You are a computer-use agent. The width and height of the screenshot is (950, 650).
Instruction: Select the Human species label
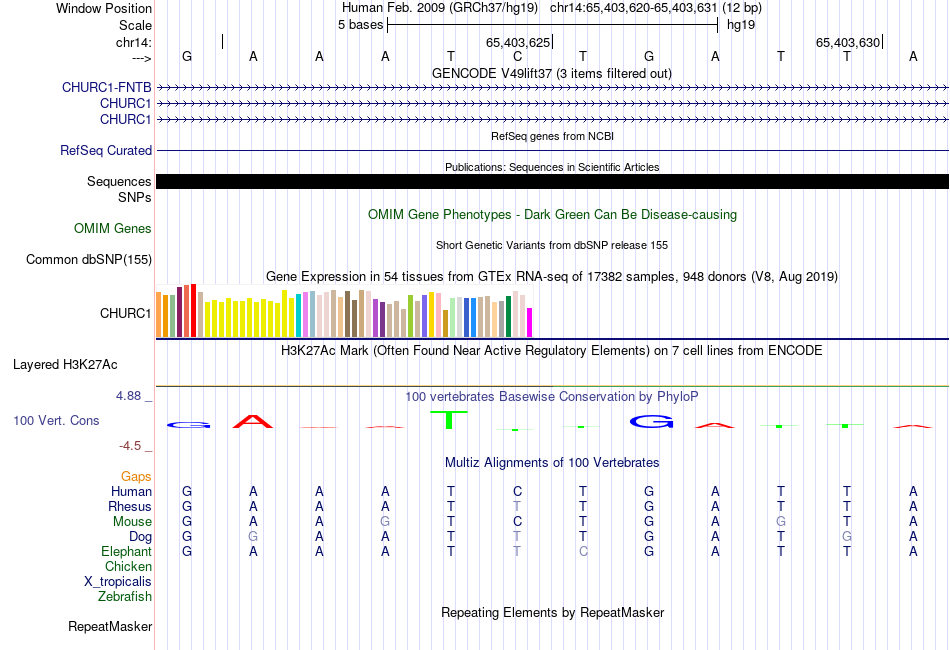coord(131,491)
